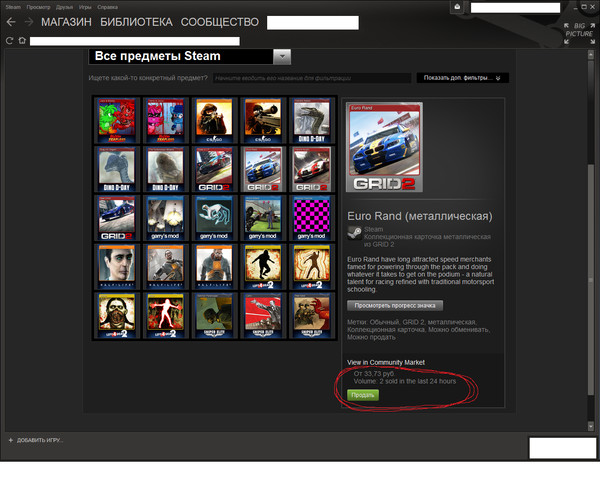Select the green and red cartoon characters card
600x480 pixels.
click(117, 120)
